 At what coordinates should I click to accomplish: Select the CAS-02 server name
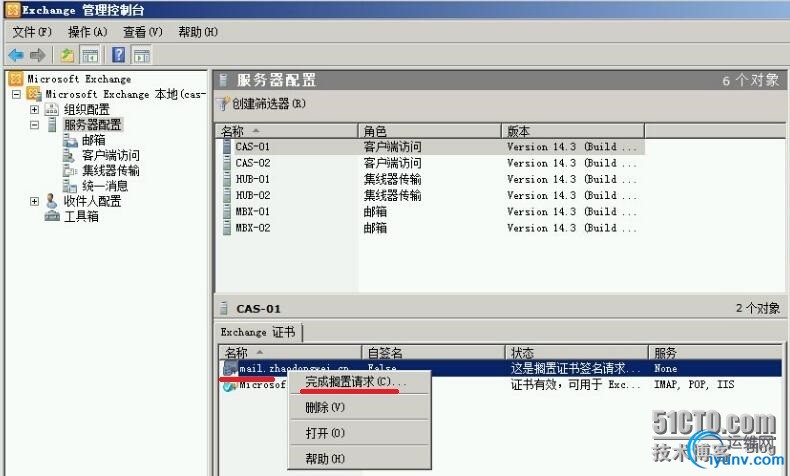[x=253, y=163]
